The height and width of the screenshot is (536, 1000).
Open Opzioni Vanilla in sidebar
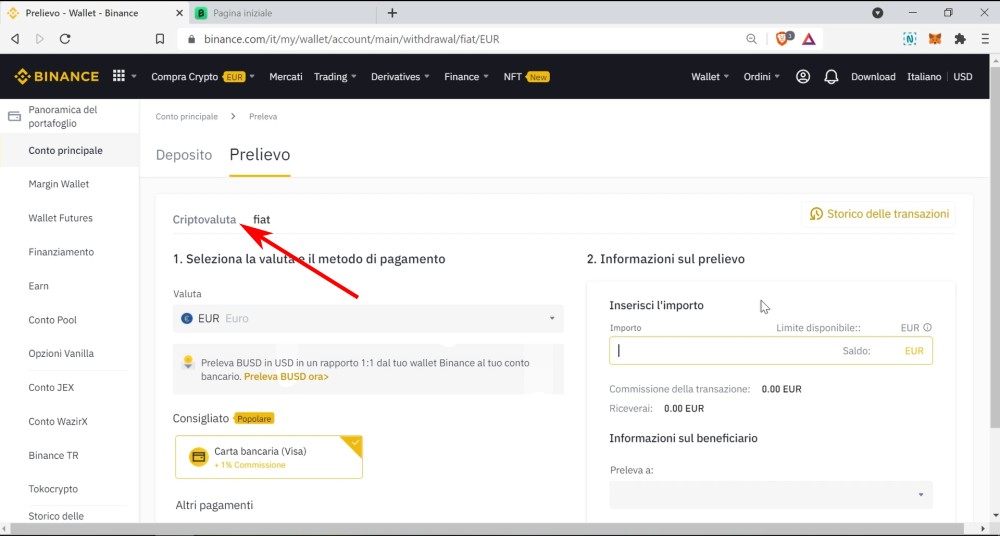click(61, 354)
